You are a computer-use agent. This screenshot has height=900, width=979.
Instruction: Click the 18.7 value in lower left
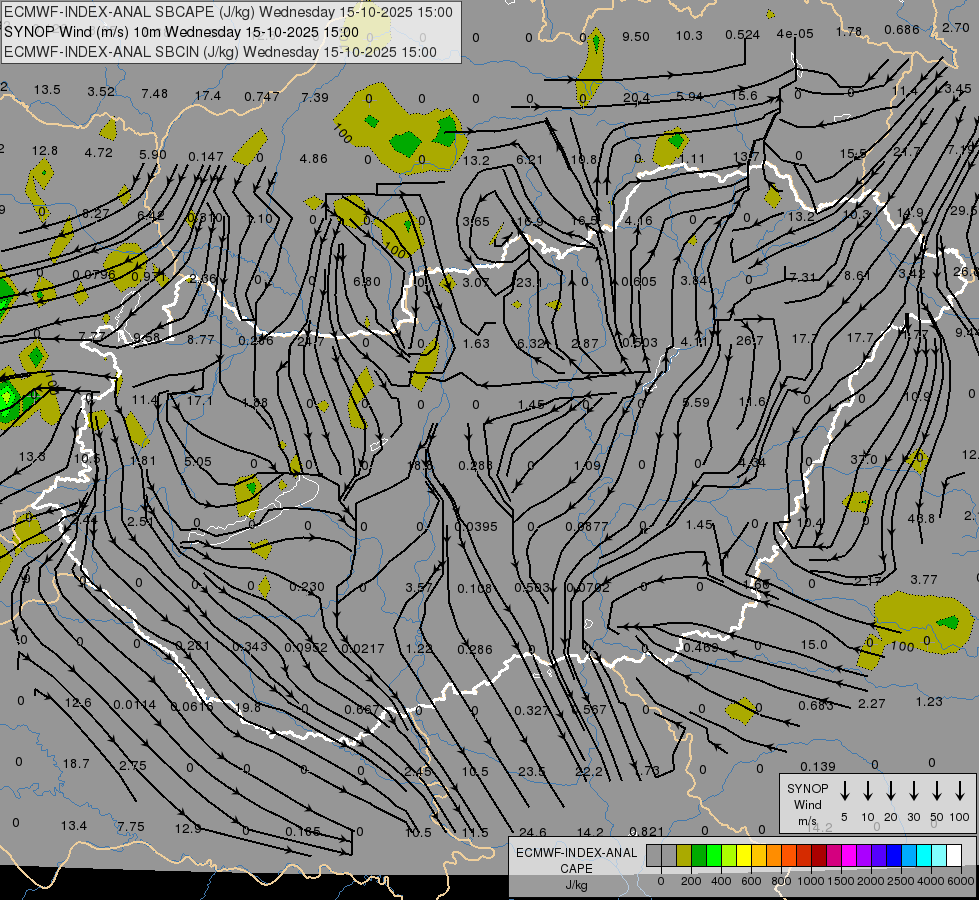tap(76, 763)
